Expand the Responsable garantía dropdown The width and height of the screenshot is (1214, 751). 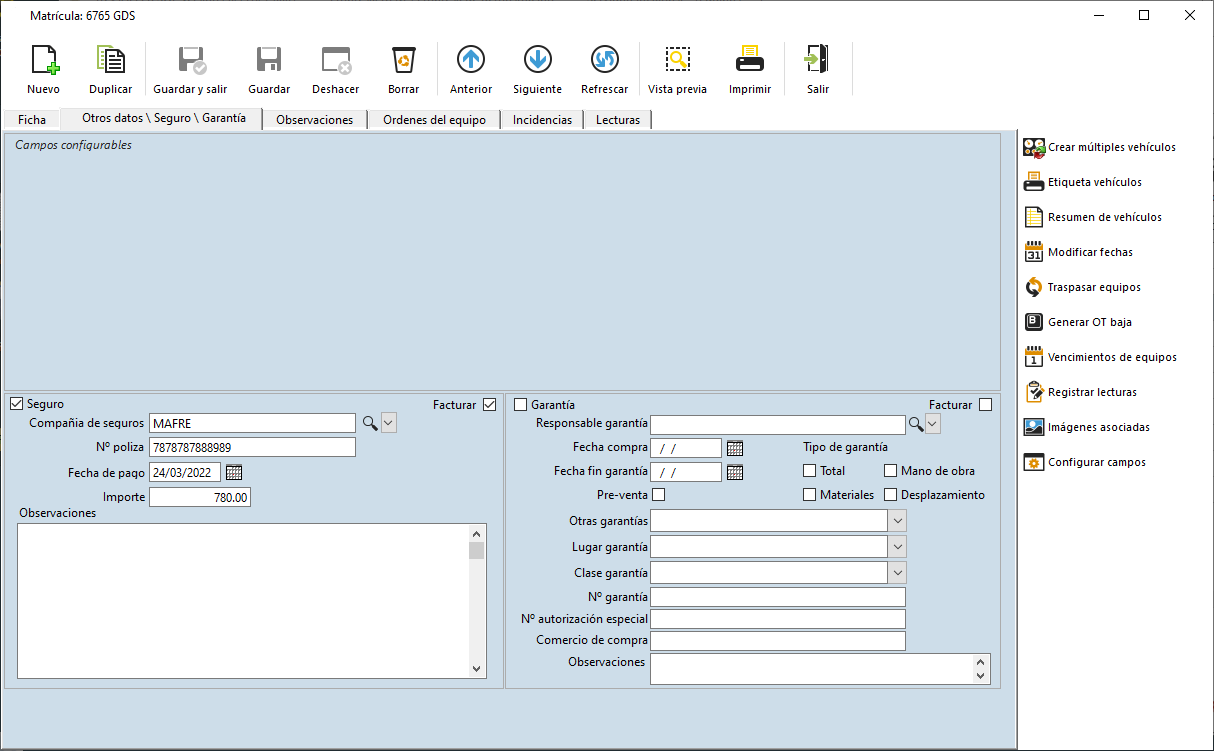pyautogui.click(x=933, y=424)
